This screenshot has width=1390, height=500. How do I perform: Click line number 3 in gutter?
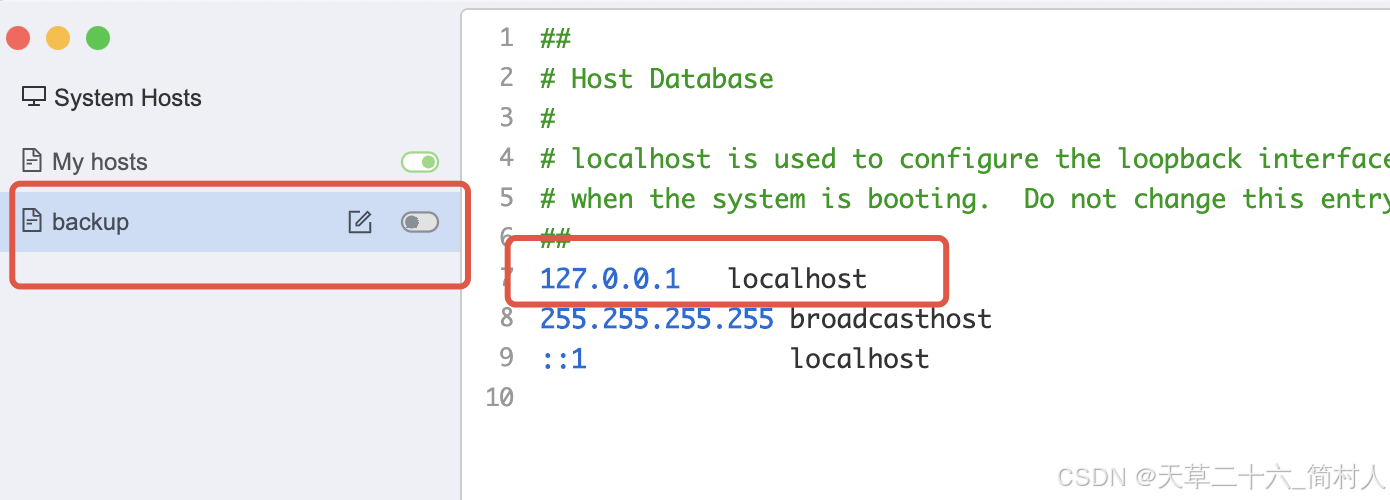coord(505,118)
